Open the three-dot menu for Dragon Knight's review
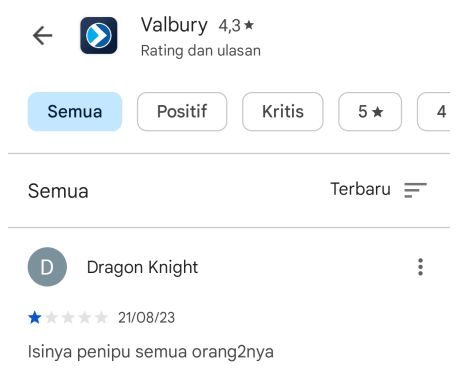Image resolution: width=461 pixels, height=373 pixels. (x=420, y=267)
